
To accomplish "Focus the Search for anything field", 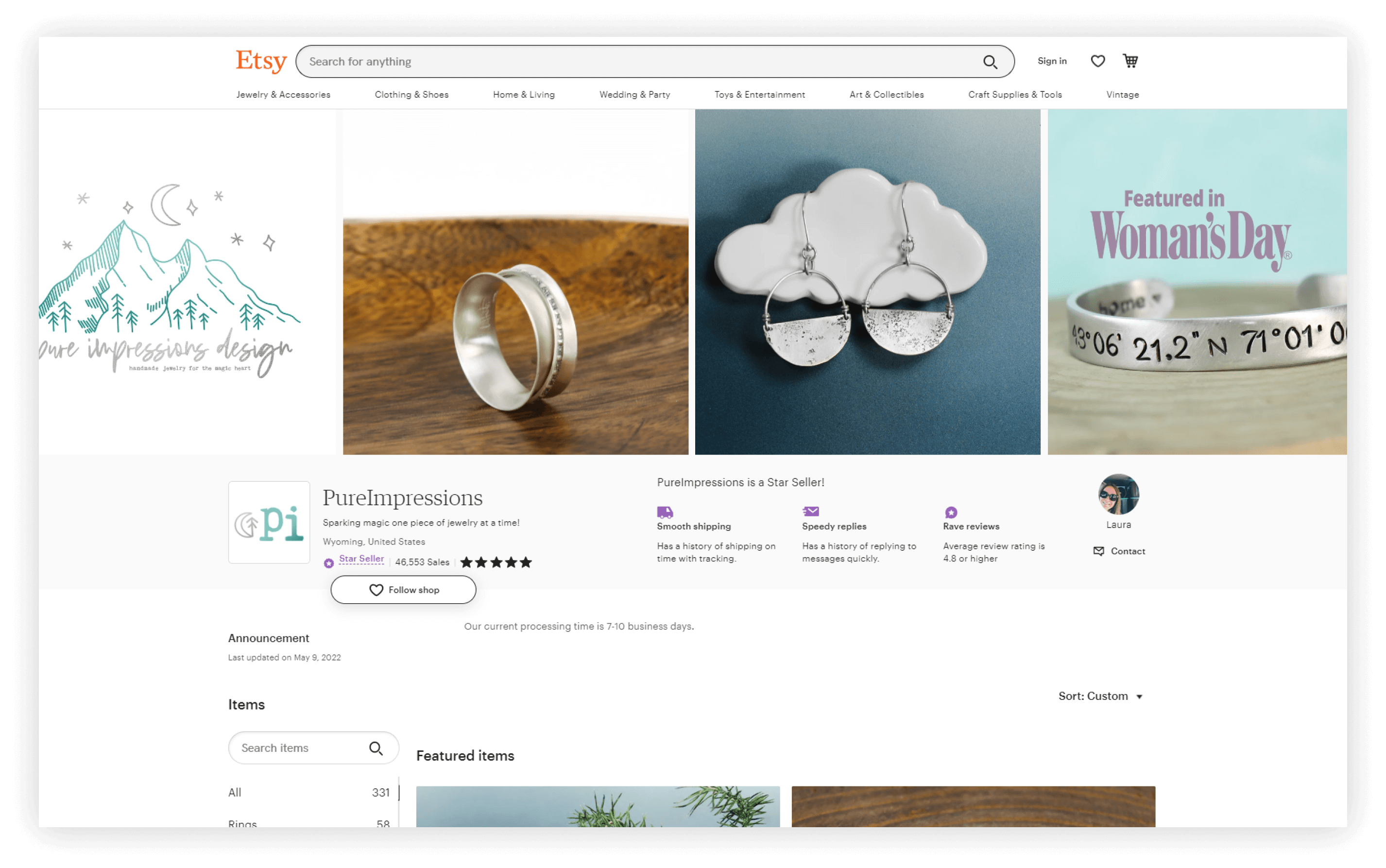I will (x=654, y=61).
